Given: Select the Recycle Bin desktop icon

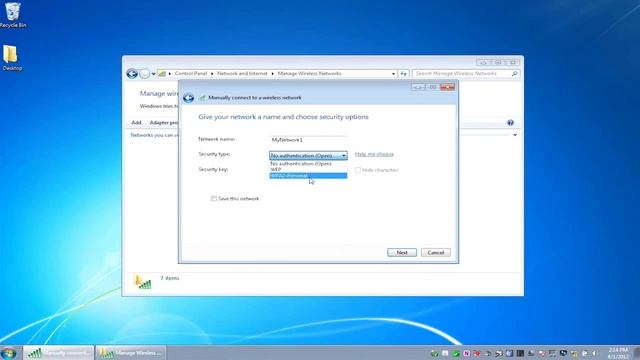Looking at the screenshot, I should coord(13,15).
